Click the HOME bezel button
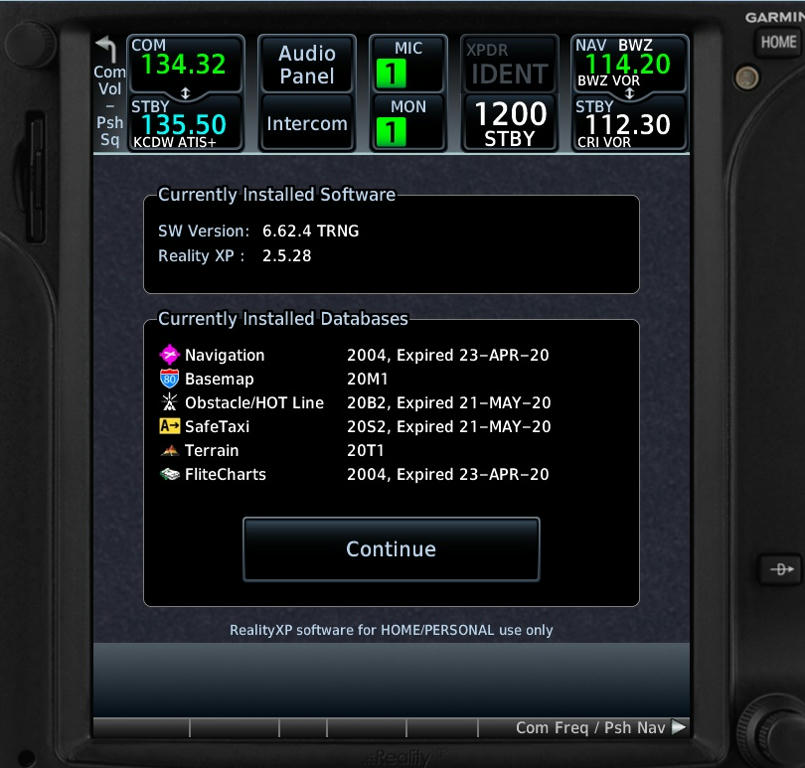 778,42
